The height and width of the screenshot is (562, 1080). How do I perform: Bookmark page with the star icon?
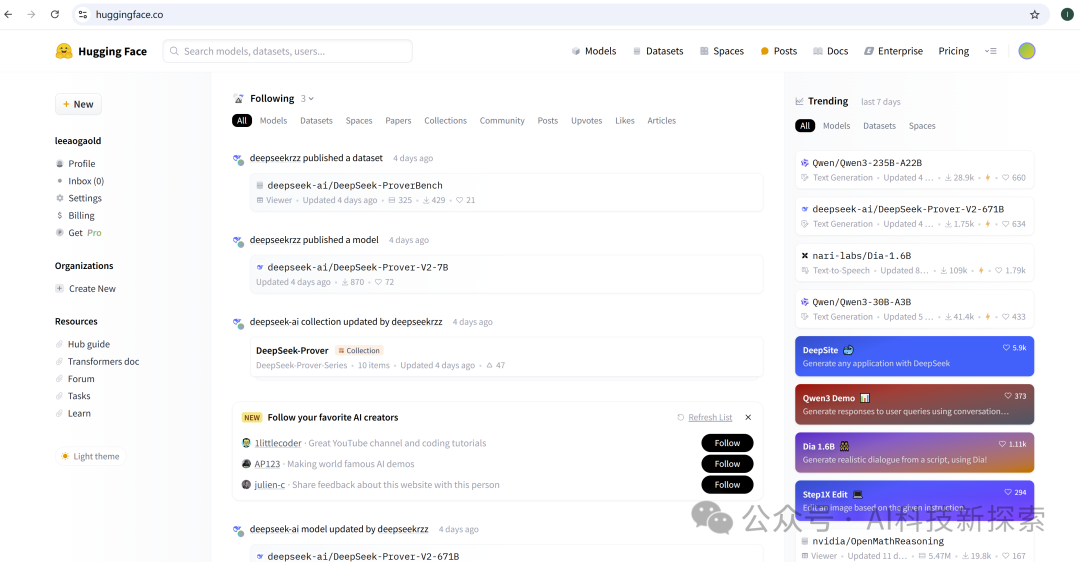tap(1034, 14)
